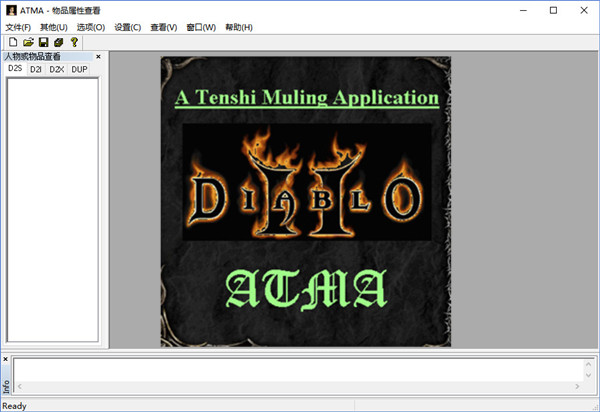This screenshot has width=600, height=412.
Task: Open the 窗口(W) menu
Action: click(x=201, y=27)
